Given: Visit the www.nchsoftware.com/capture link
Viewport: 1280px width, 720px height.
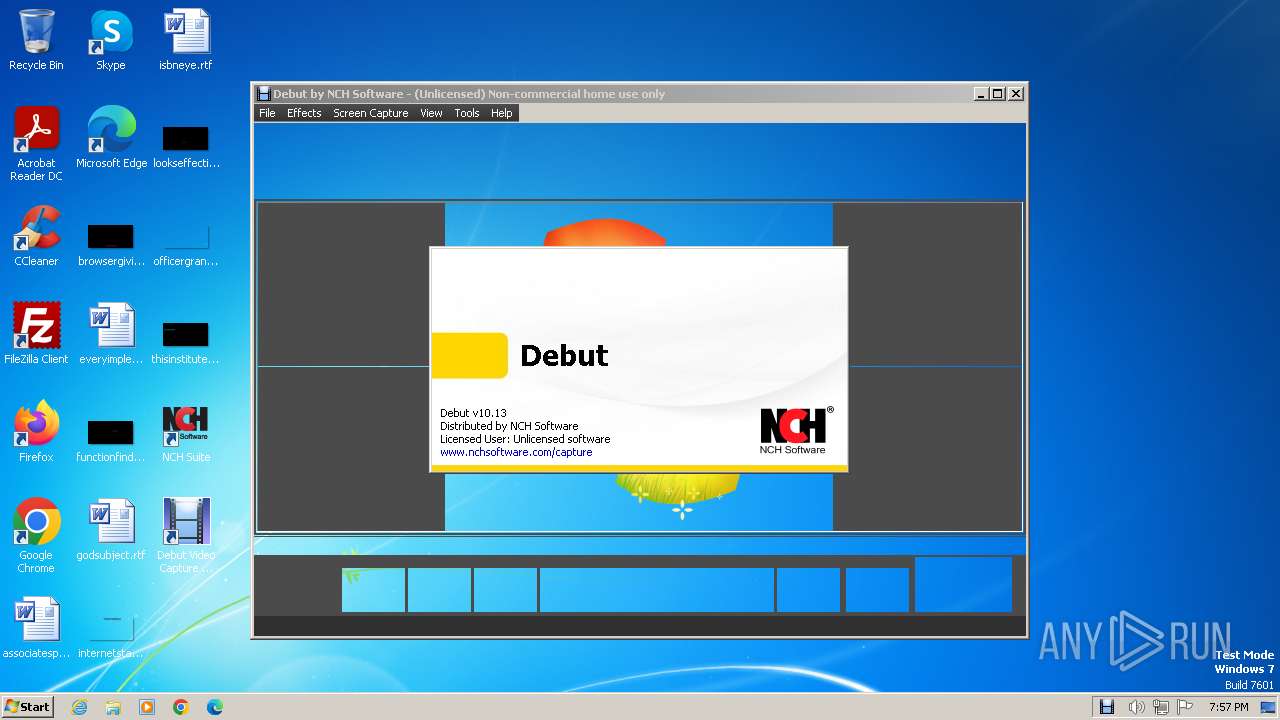Looking at the screenshot, I should (516, 452).
